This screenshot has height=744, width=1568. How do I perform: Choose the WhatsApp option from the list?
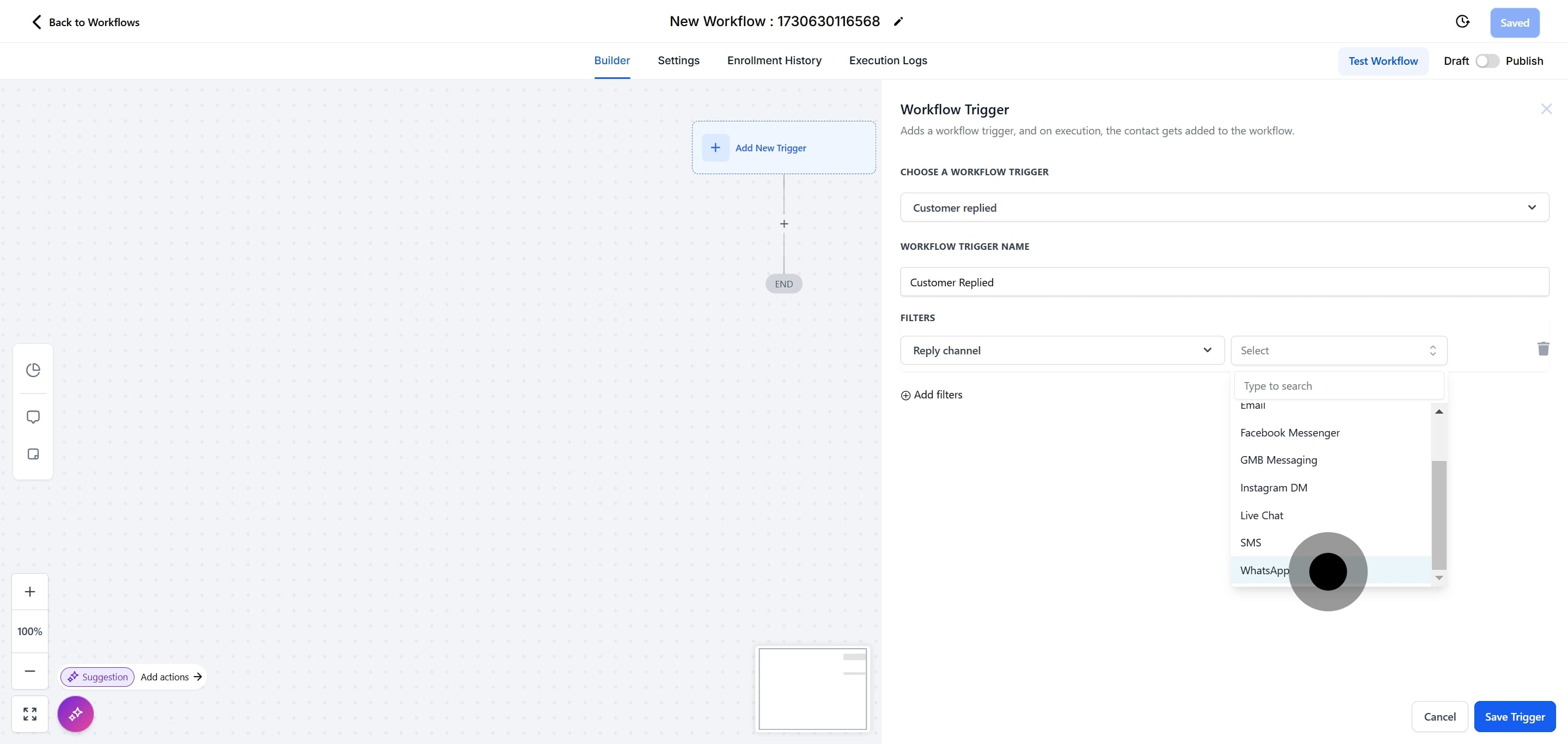point(1264,570)
